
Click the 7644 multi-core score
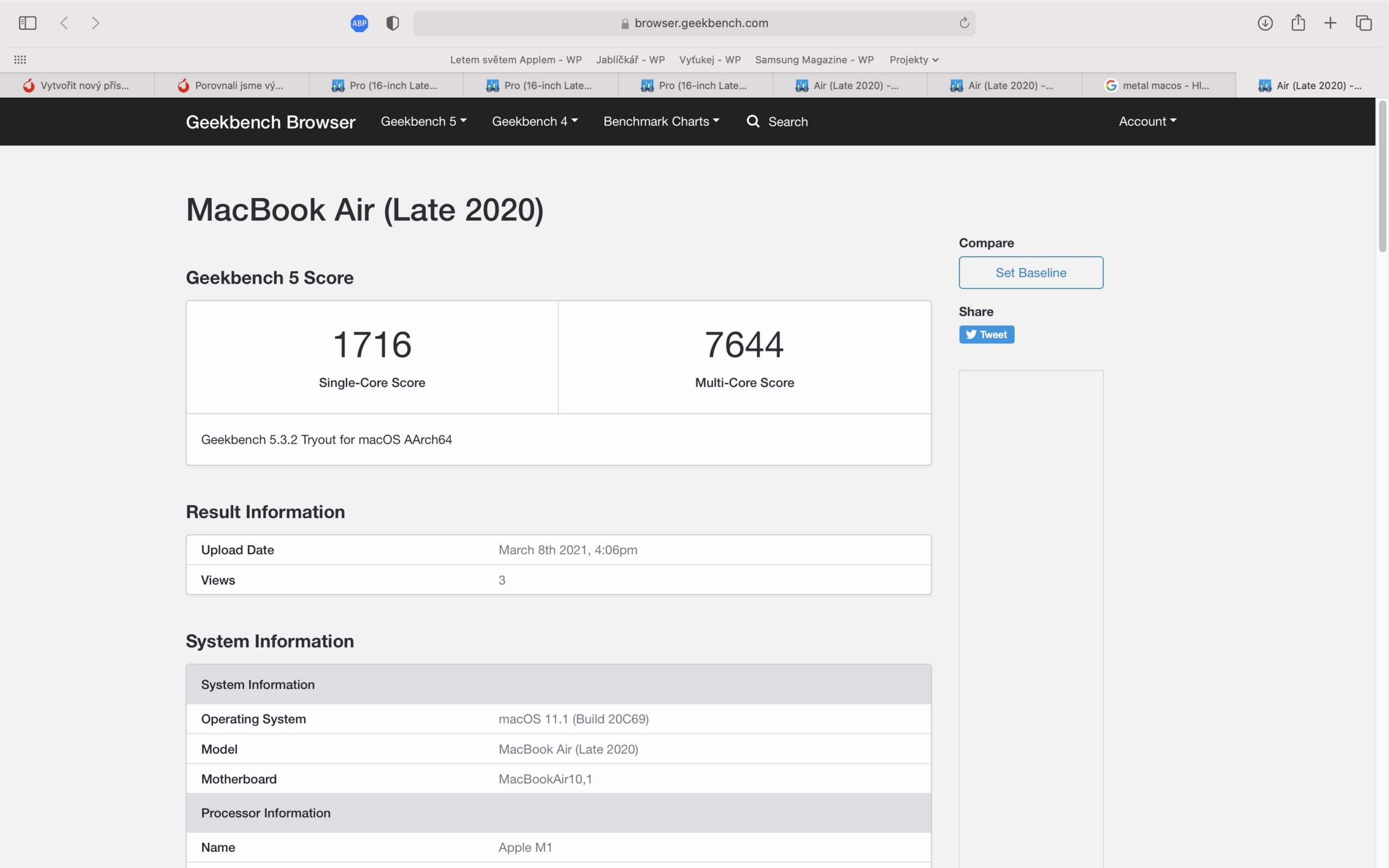tap(744, 344)
